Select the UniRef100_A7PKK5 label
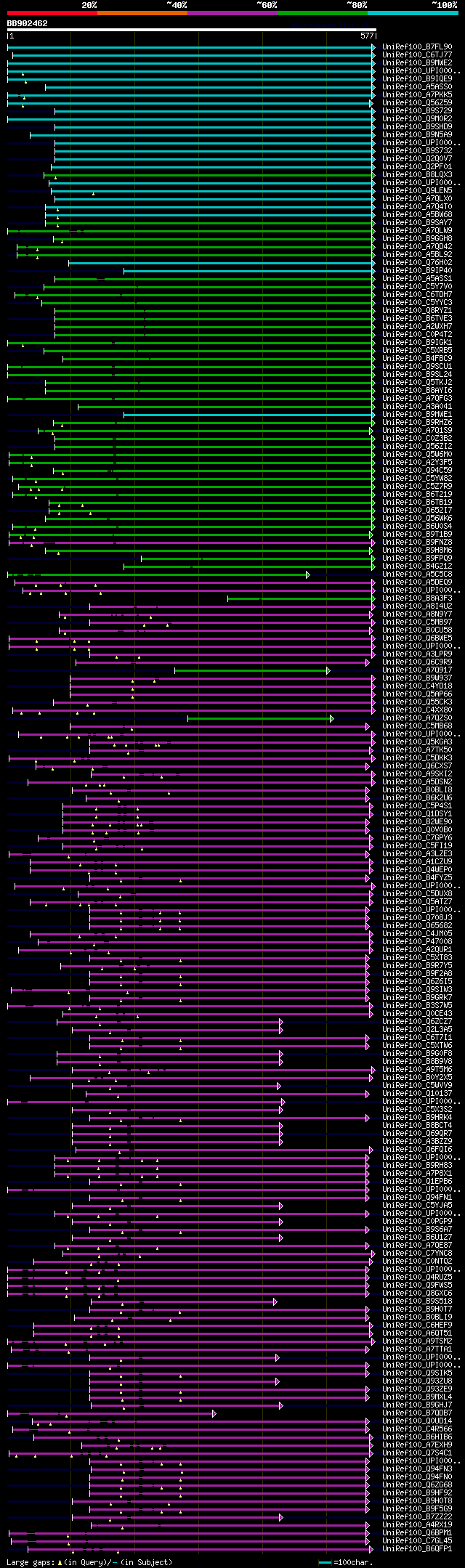465x1568 pixels. (x=417, y=94)
